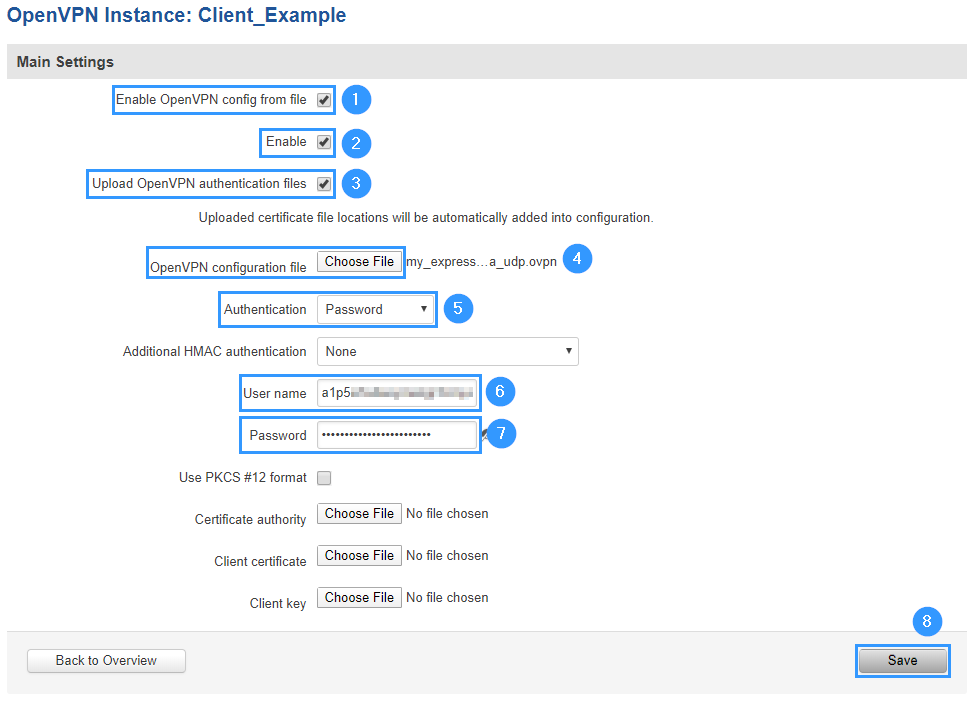This screenshot has width=975, height=705.
Task: Click the numbered step 1 badge
Action: [356, 100]
